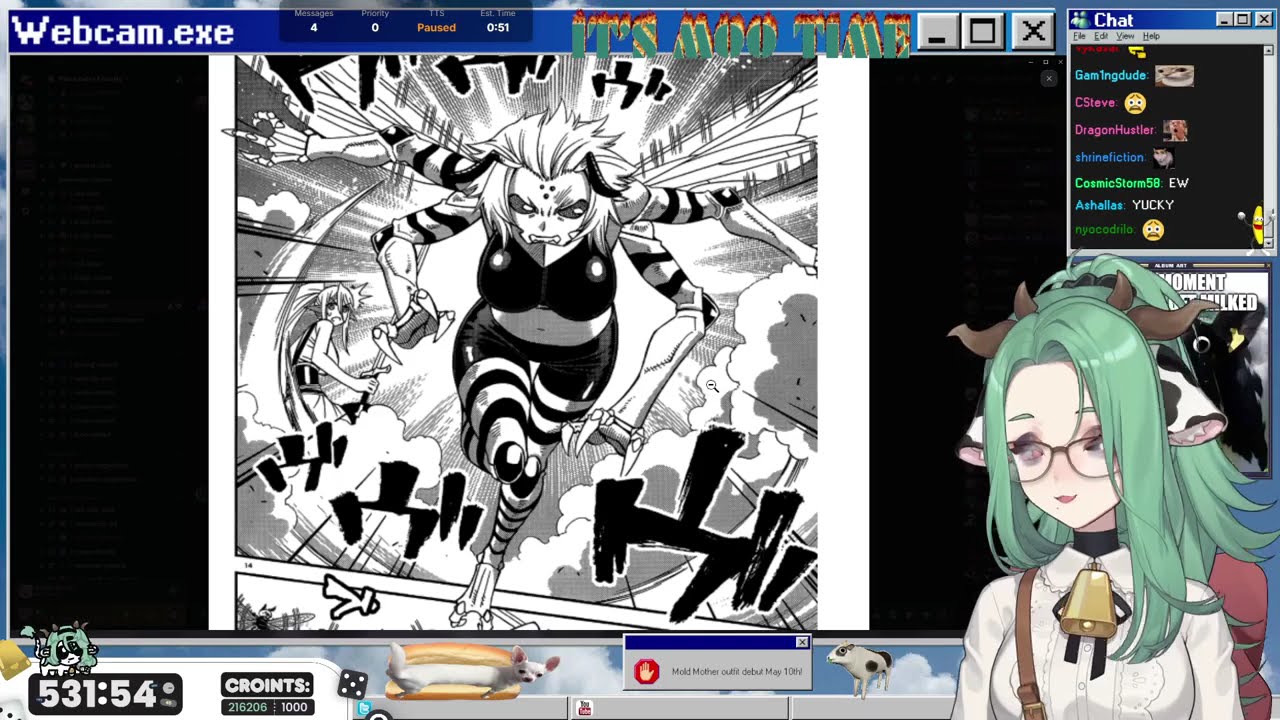The width and height of the screenshot is (1280, 720).
Task: Click username nyocodrilo in chat
Action: [x=1105, y=230]
